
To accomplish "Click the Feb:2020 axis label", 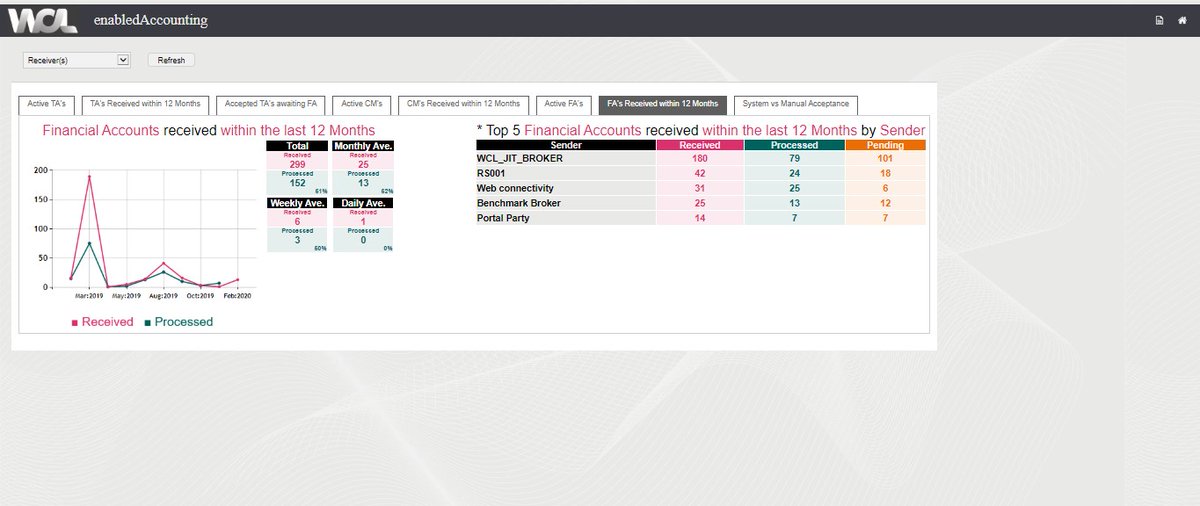I will click(238, 296).
